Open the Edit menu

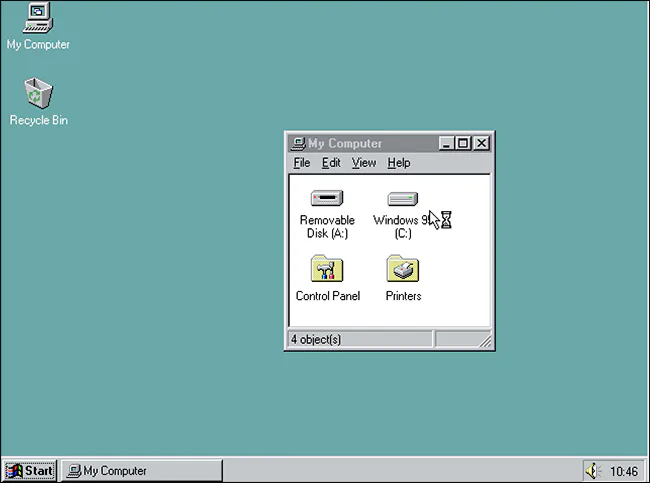(331, 163)
